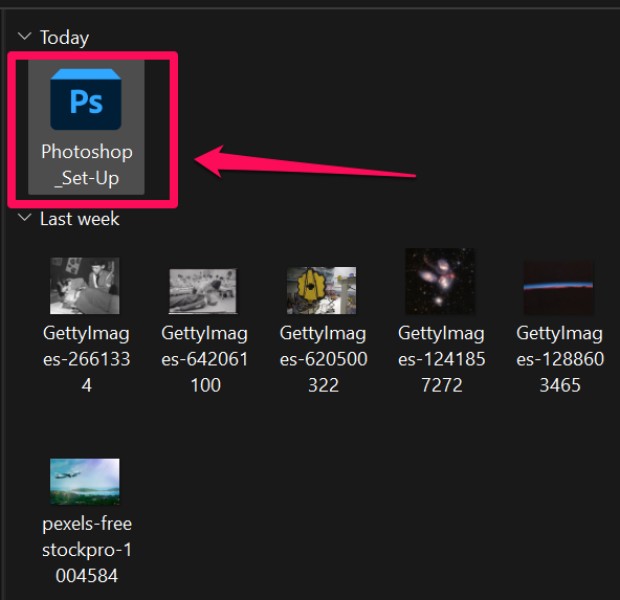Click the Today group header

tap(64, 37)
